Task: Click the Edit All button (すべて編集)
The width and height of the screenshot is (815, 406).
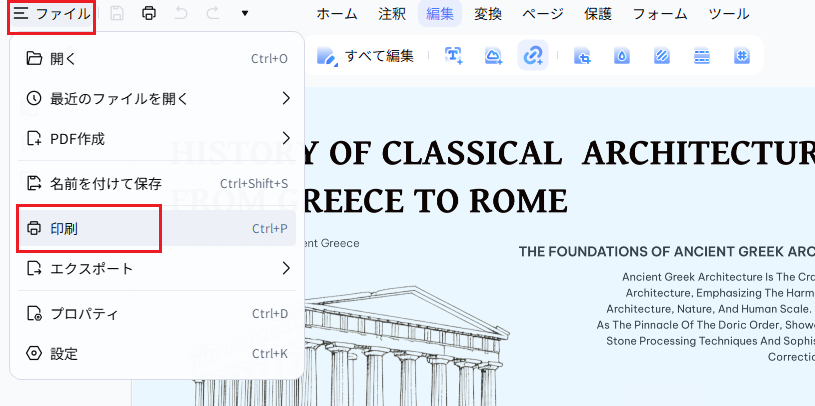Action: 365,56
